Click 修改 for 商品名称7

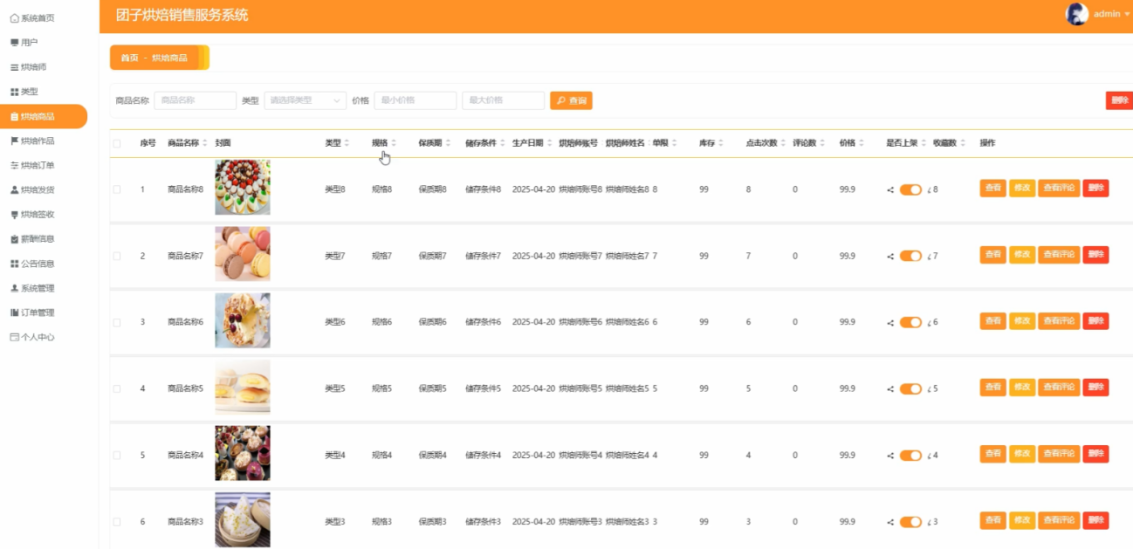pyautogui.click(x=1022, y=254)
